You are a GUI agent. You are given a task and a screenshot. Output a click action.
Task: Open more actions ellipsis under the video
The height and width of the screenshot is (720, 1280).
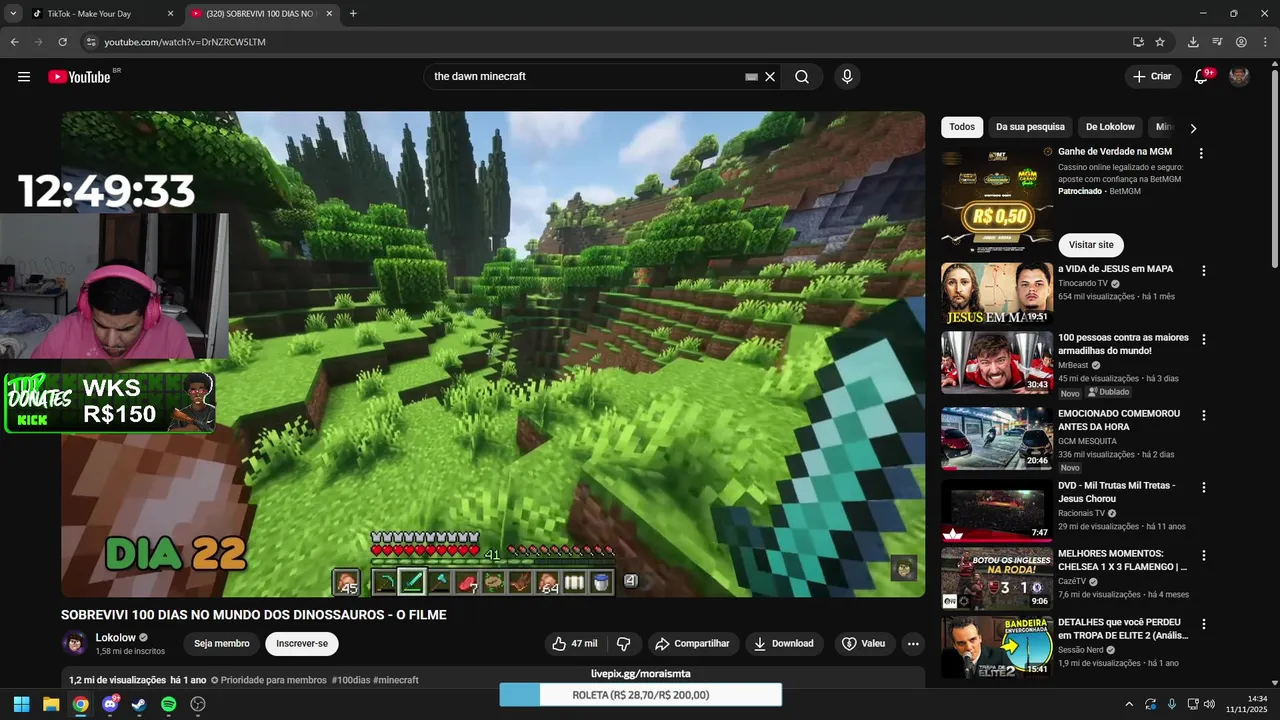[x=913, y=644]
